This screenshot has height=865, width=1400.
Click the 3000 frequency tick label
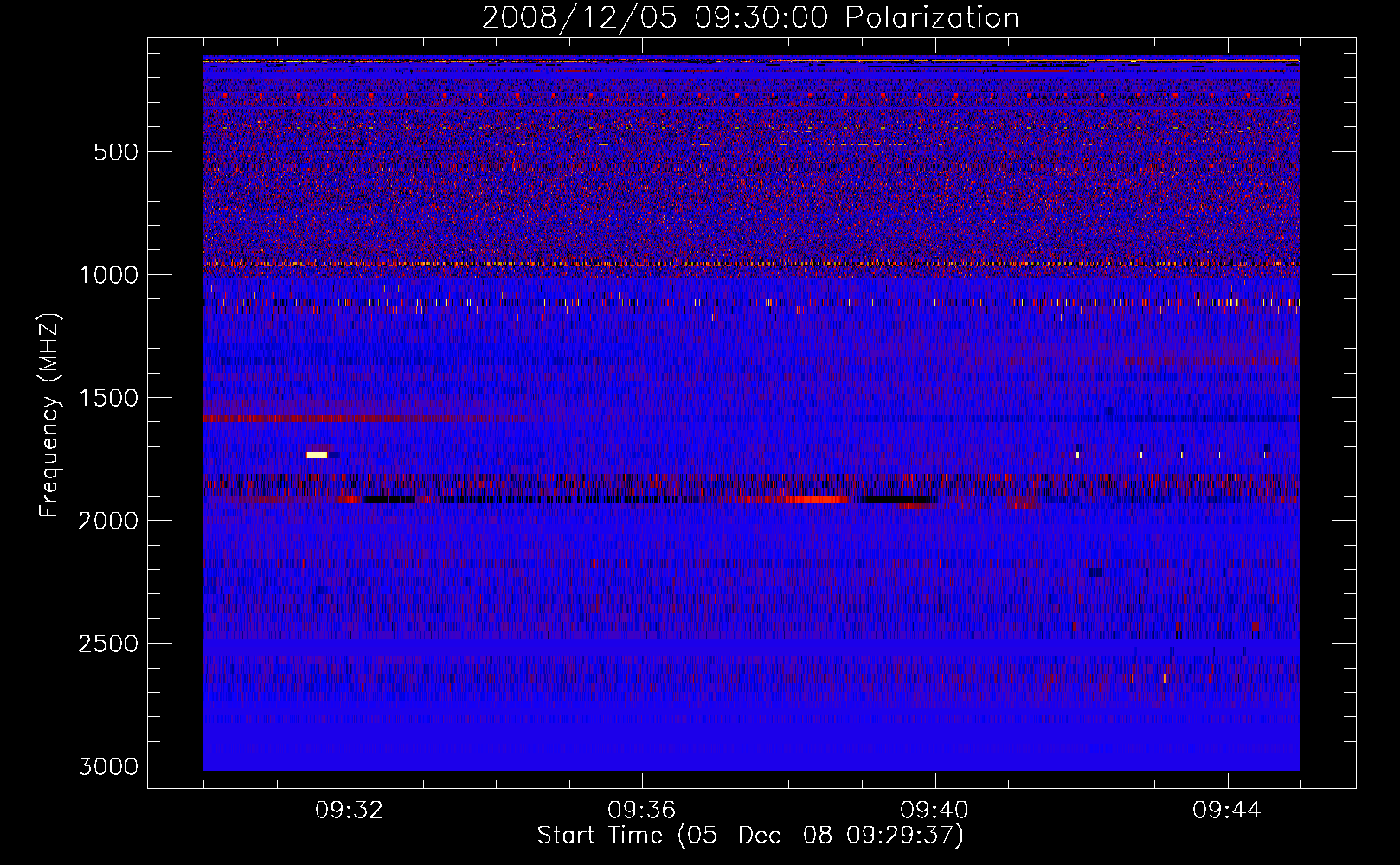108,766
